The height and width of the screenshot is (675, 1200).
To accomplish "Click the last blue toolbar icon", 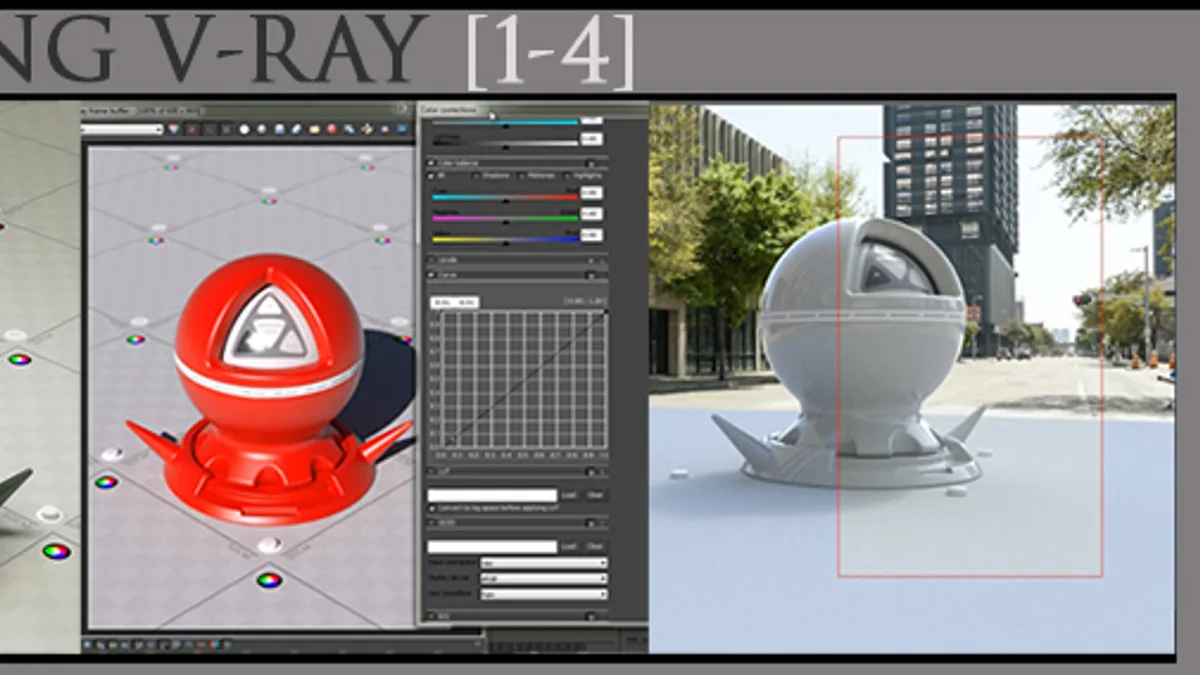I will pos(402,129).
